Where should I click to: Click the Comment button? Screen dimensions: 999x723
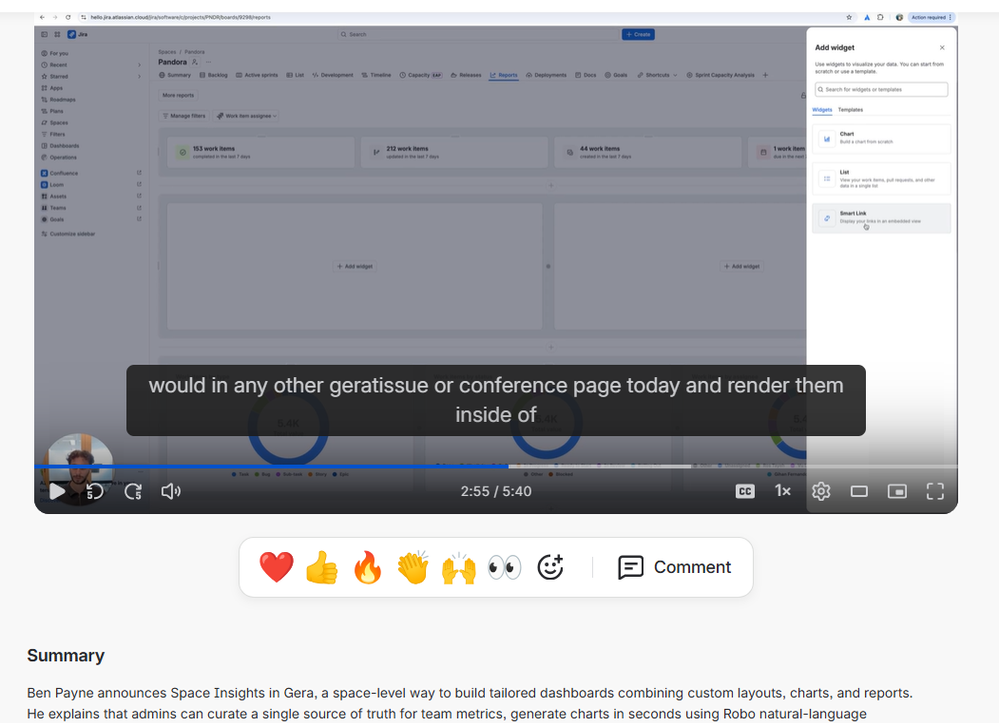pyautogui.click(x=675, y=567)
